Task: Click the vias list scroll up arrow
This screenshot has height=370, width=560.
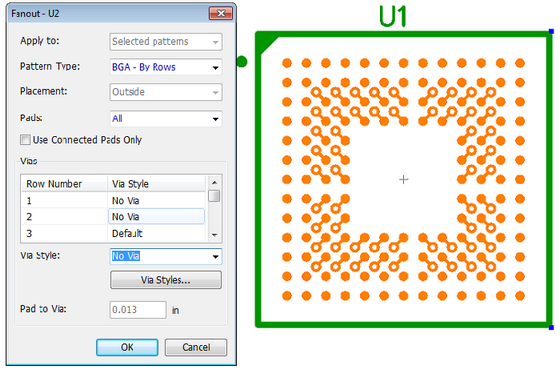Action: [214, 182]
